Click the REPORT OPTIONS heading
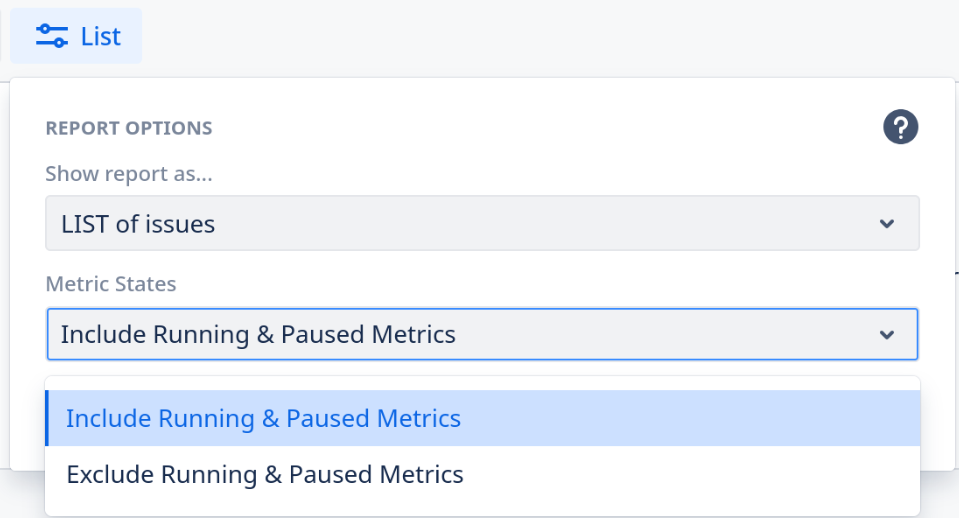The height and width of the screenshot is (518, 959). [129, 128]
